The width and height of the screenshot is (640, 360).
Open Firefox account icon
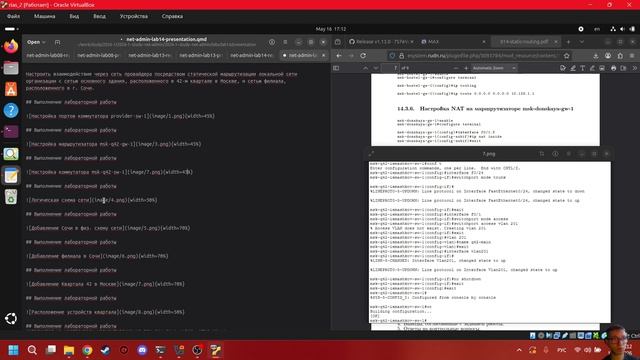608,56
